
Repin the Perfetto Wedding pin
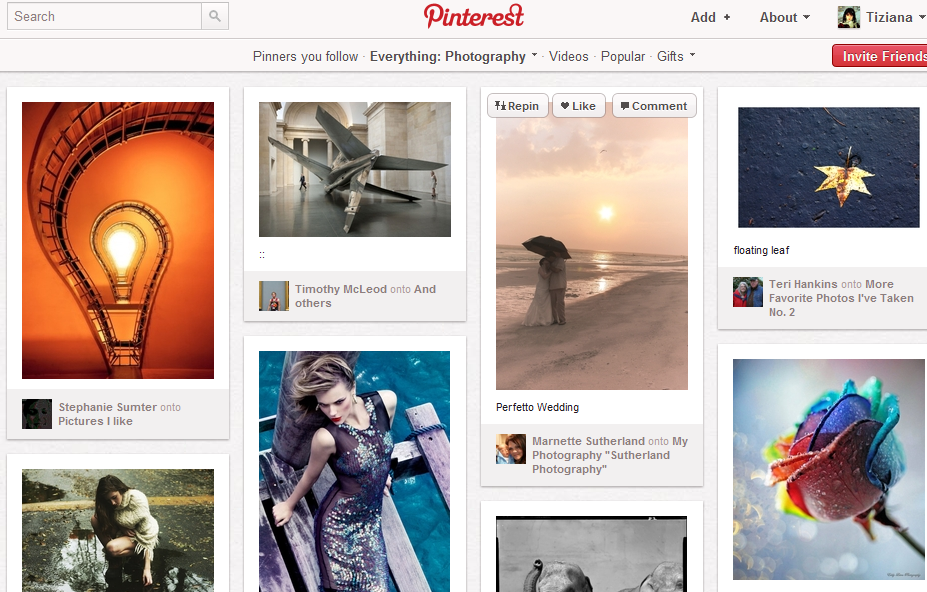click(517, 106)
